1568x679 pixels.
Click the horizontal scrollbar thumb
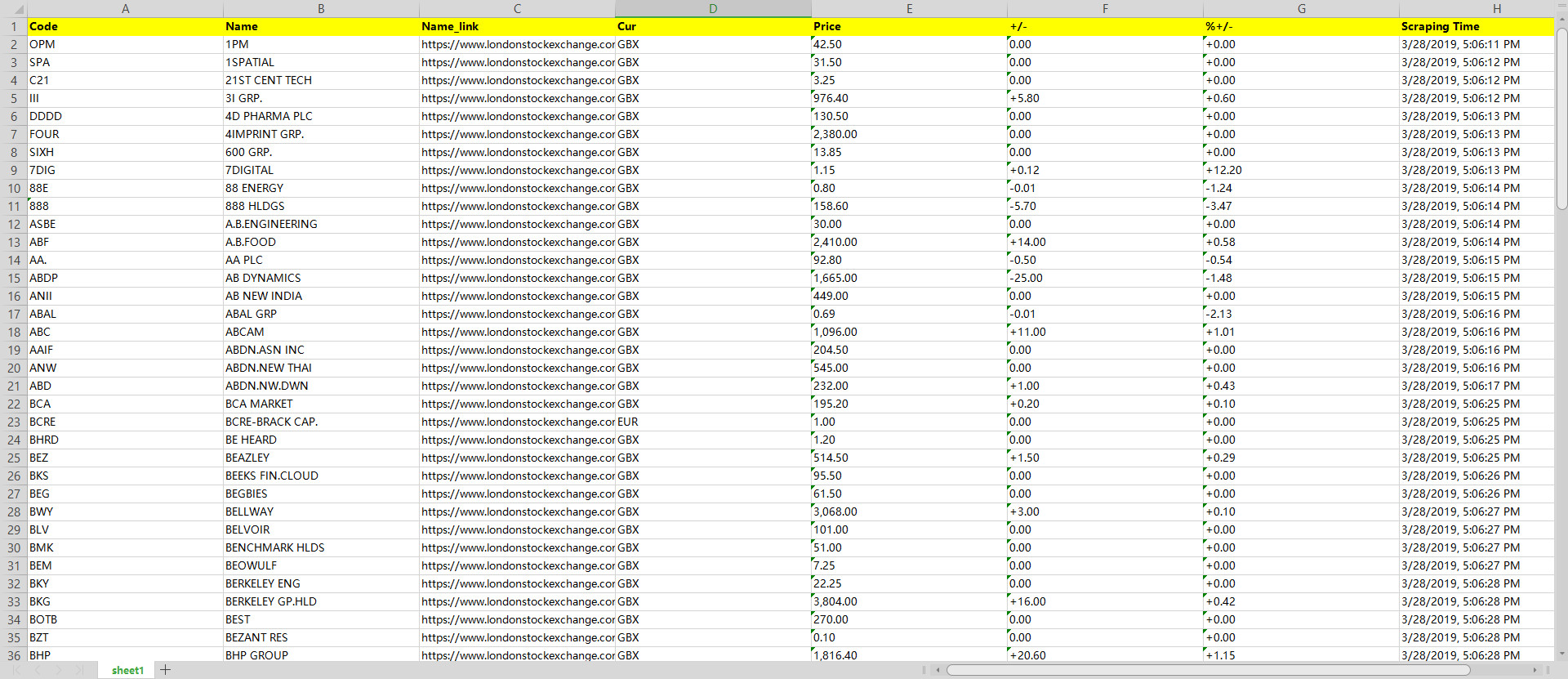coord(1209,670)
